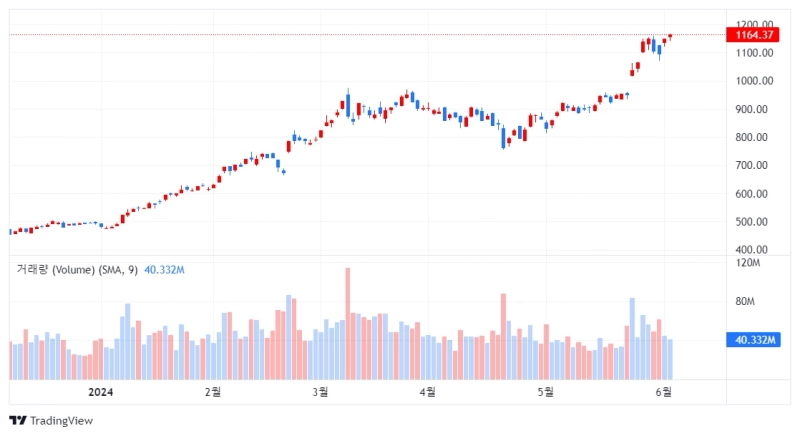Click the blue 40.332M volume tag
This screenshot has height=436, width=800.
pyautogui.click(x=755, y=340)
